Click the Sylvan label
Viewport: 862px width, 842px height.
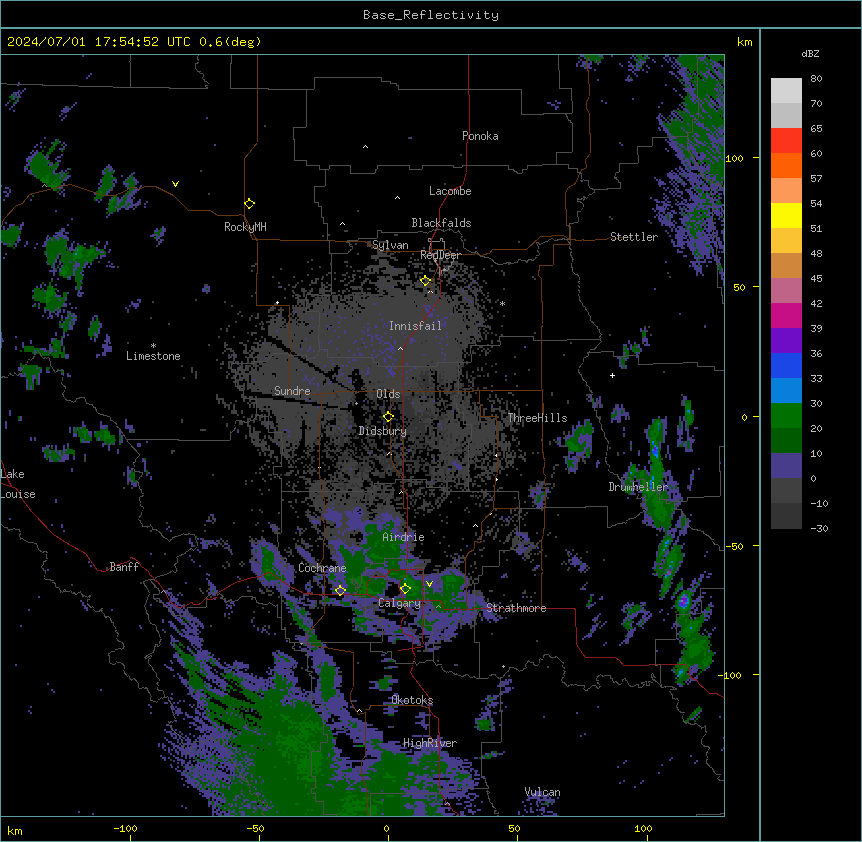coord(390,245)
